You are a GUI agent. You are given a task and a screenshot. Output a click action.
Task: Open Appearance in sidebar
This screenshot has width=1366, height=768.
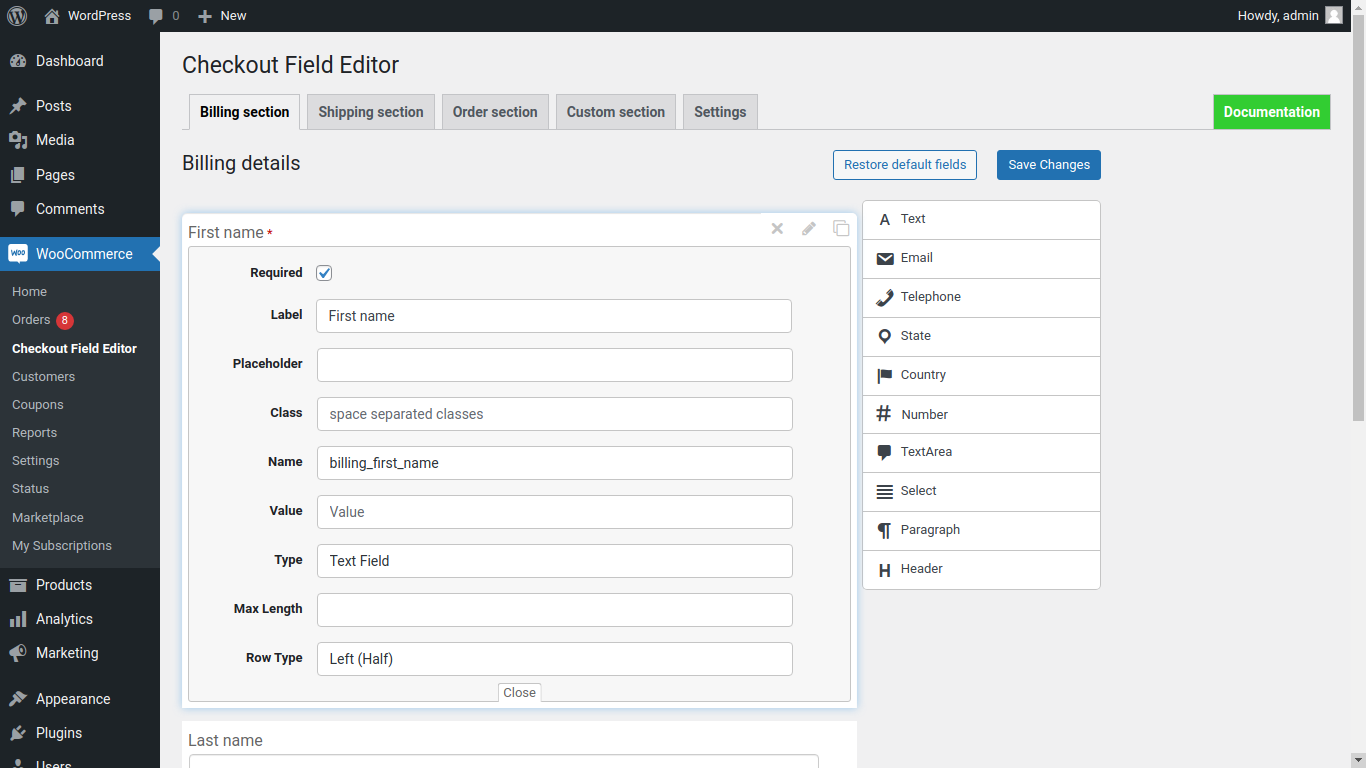pos(80,699)
